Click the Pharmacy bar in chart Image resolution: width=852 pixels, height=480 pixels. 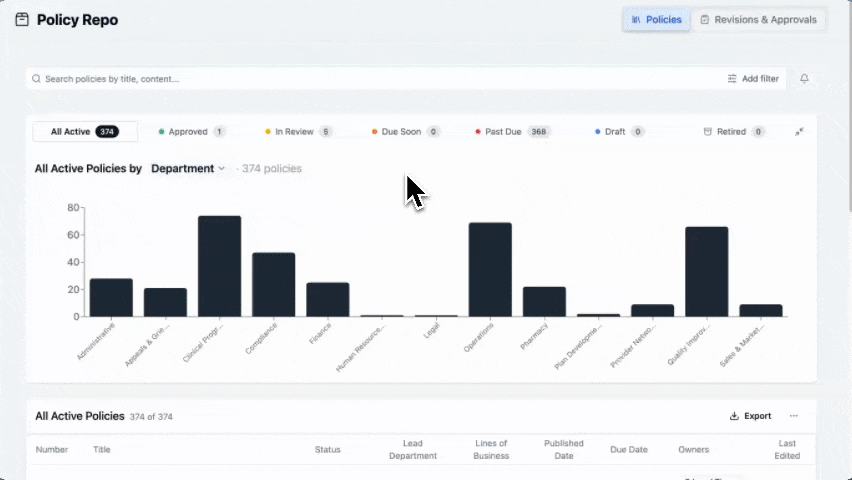tap(544, 302)
